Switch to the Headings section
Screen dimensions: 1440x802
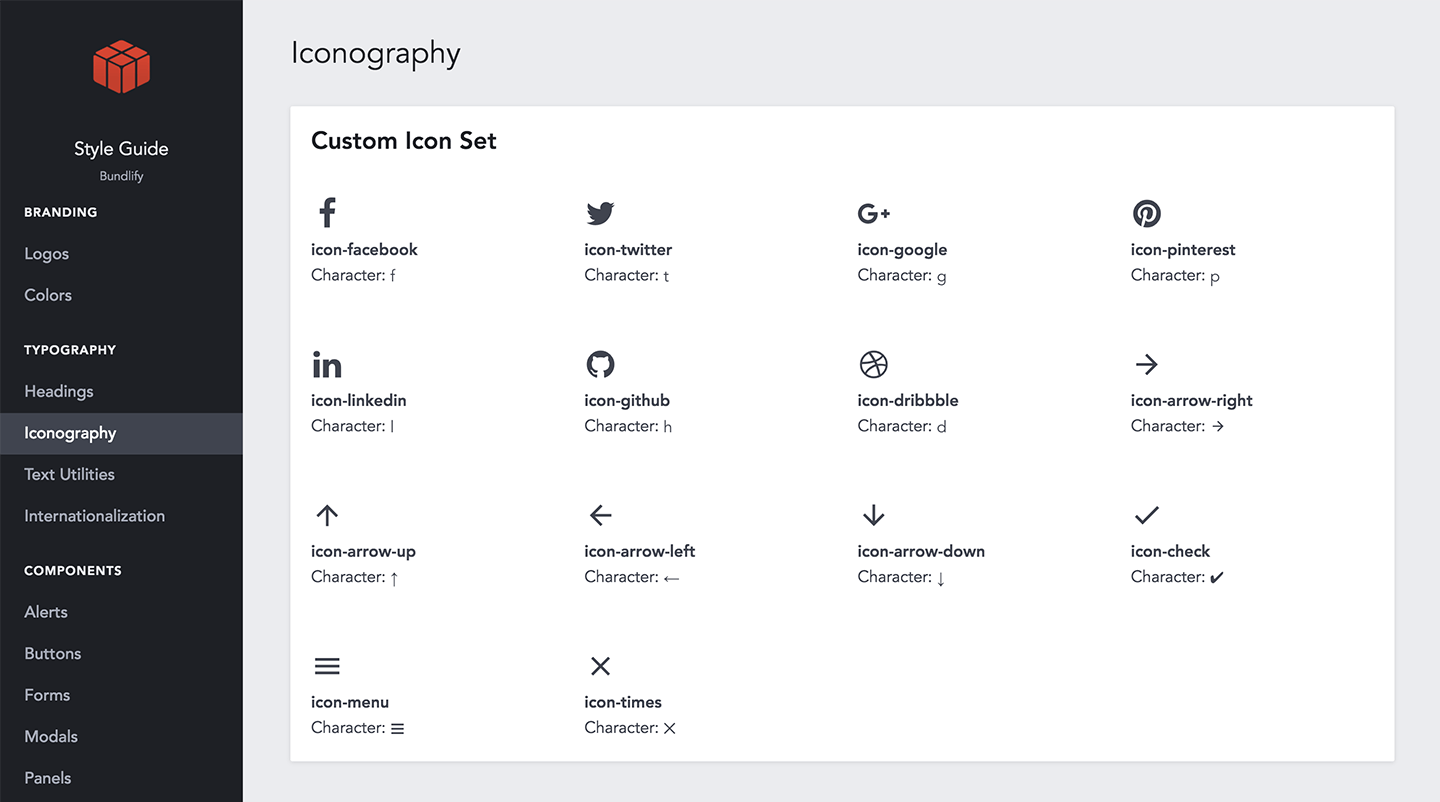pos(58,391)
